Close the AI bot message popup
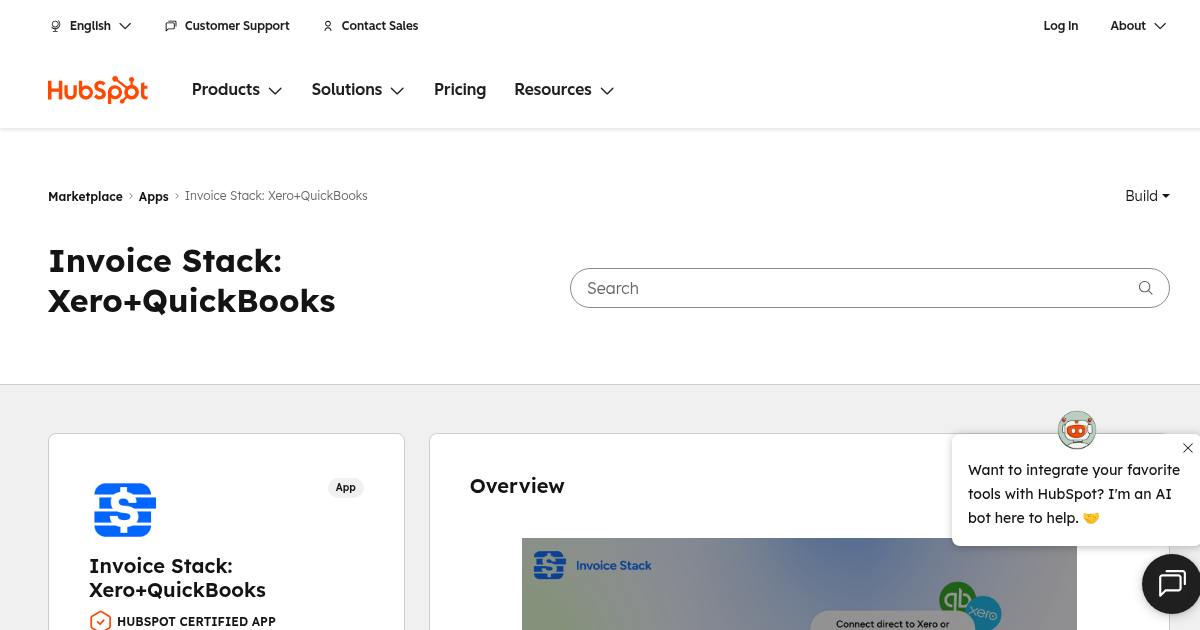Image resolution: width=1200 pixels, height=630 pixels. pyautogui.click(x=1188, y=448)
